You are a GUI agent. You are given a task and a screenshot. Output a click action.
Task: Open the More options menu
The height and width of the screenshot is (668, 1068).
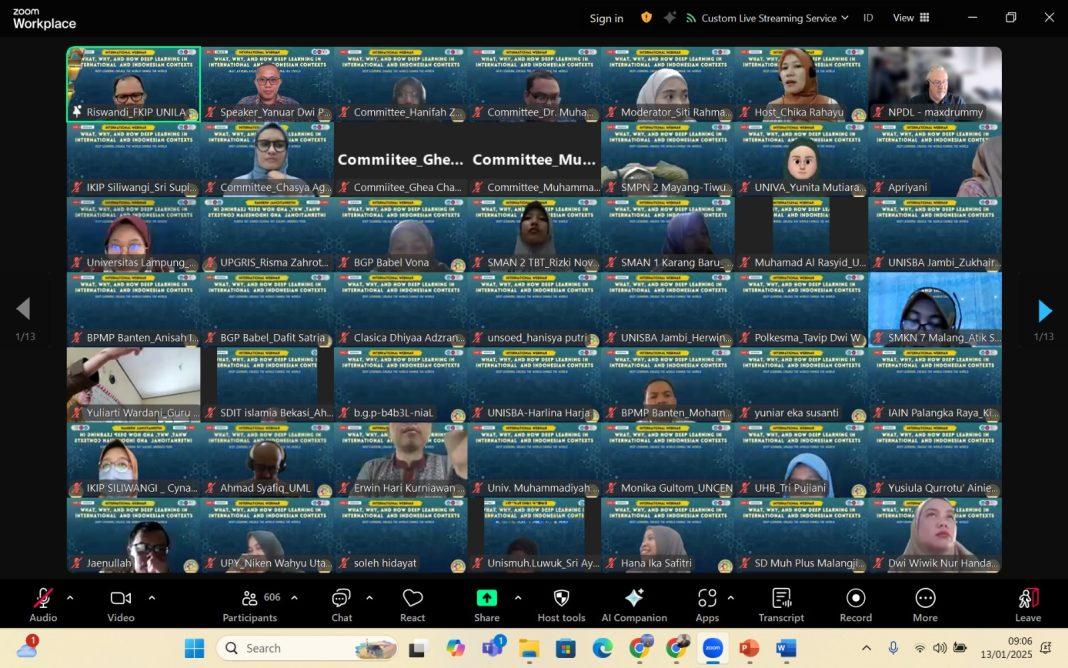(x=925, y=604)
